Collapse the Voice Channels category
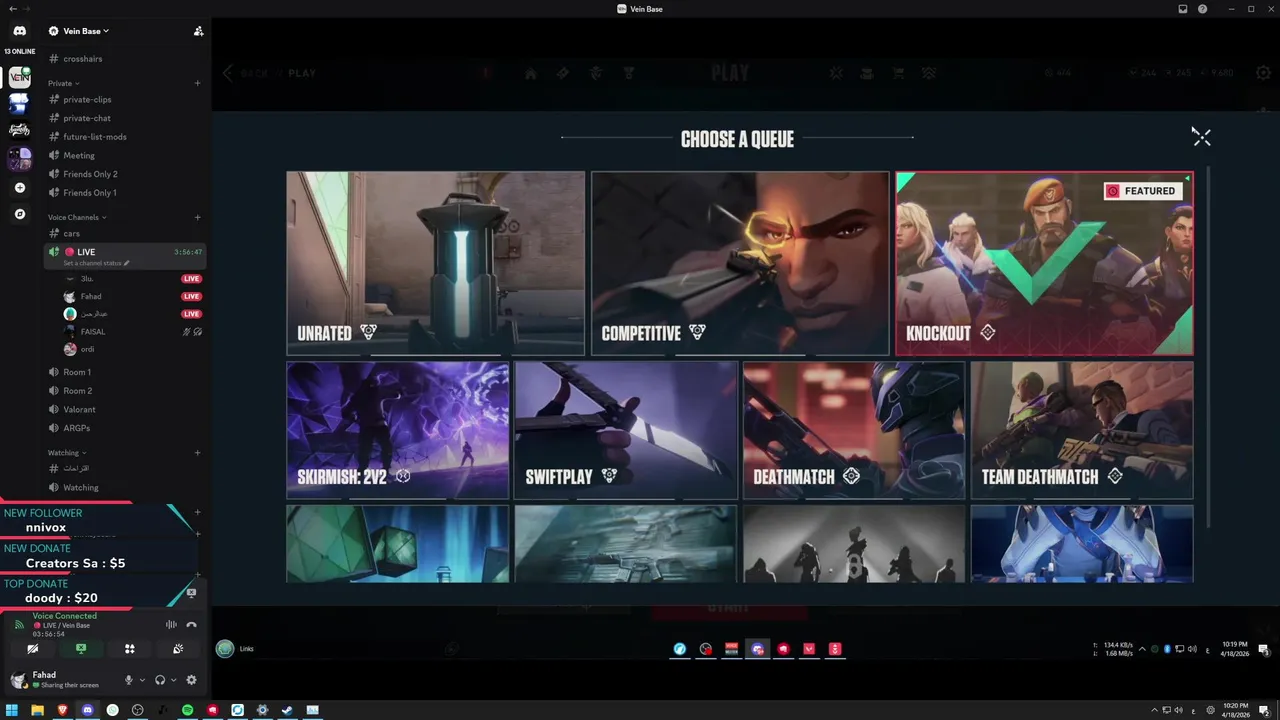Viewport: 1280px width, 720px height. tap(77, 217)
